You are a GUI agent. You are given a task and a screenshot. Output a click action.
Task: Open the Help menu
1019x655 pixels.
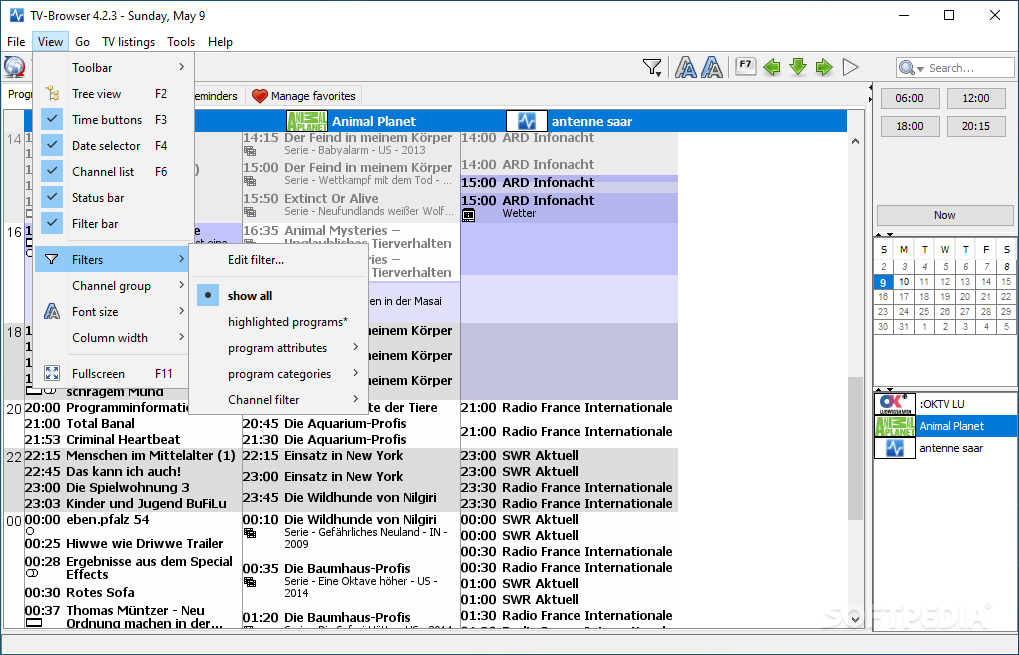tap(220, 42)
